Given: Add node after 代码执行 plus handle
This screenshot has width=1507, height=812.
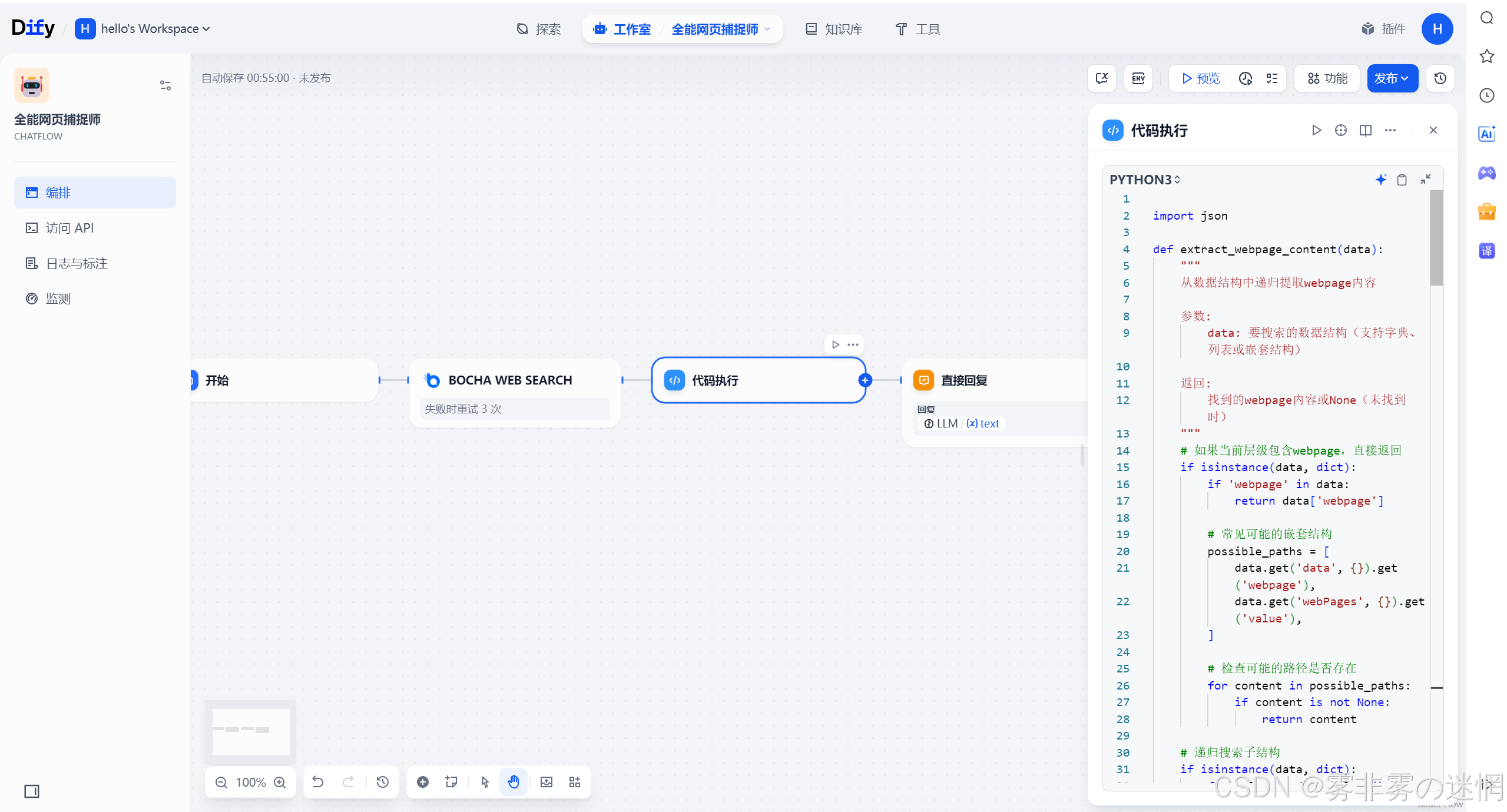Looking at the screenshot, I should (x=865, y=380).
